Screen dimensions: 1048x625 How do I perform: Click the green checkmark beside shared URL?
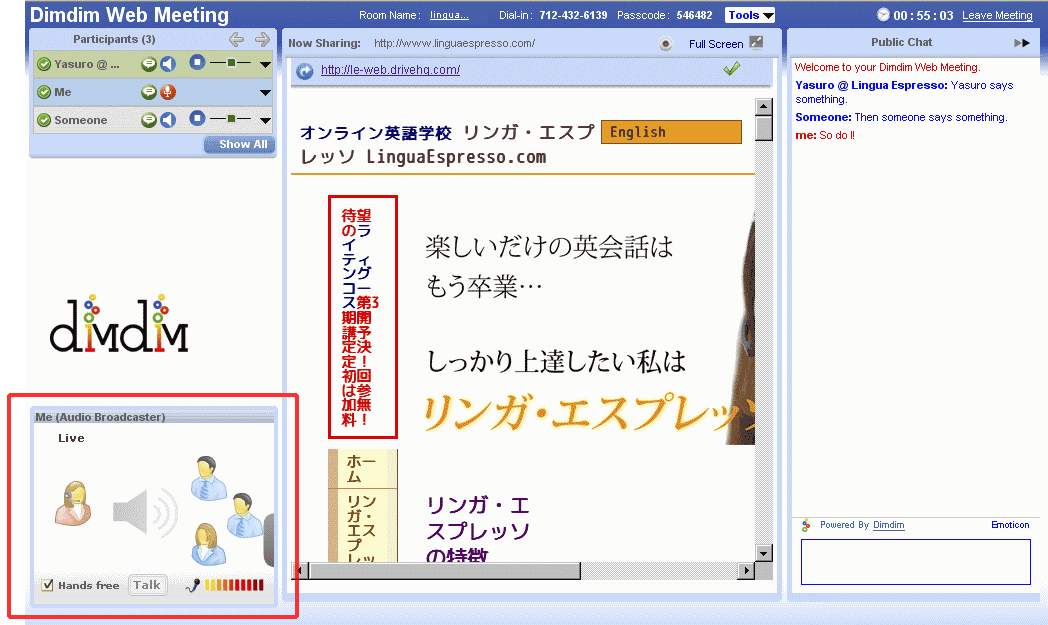coord(732,68)
